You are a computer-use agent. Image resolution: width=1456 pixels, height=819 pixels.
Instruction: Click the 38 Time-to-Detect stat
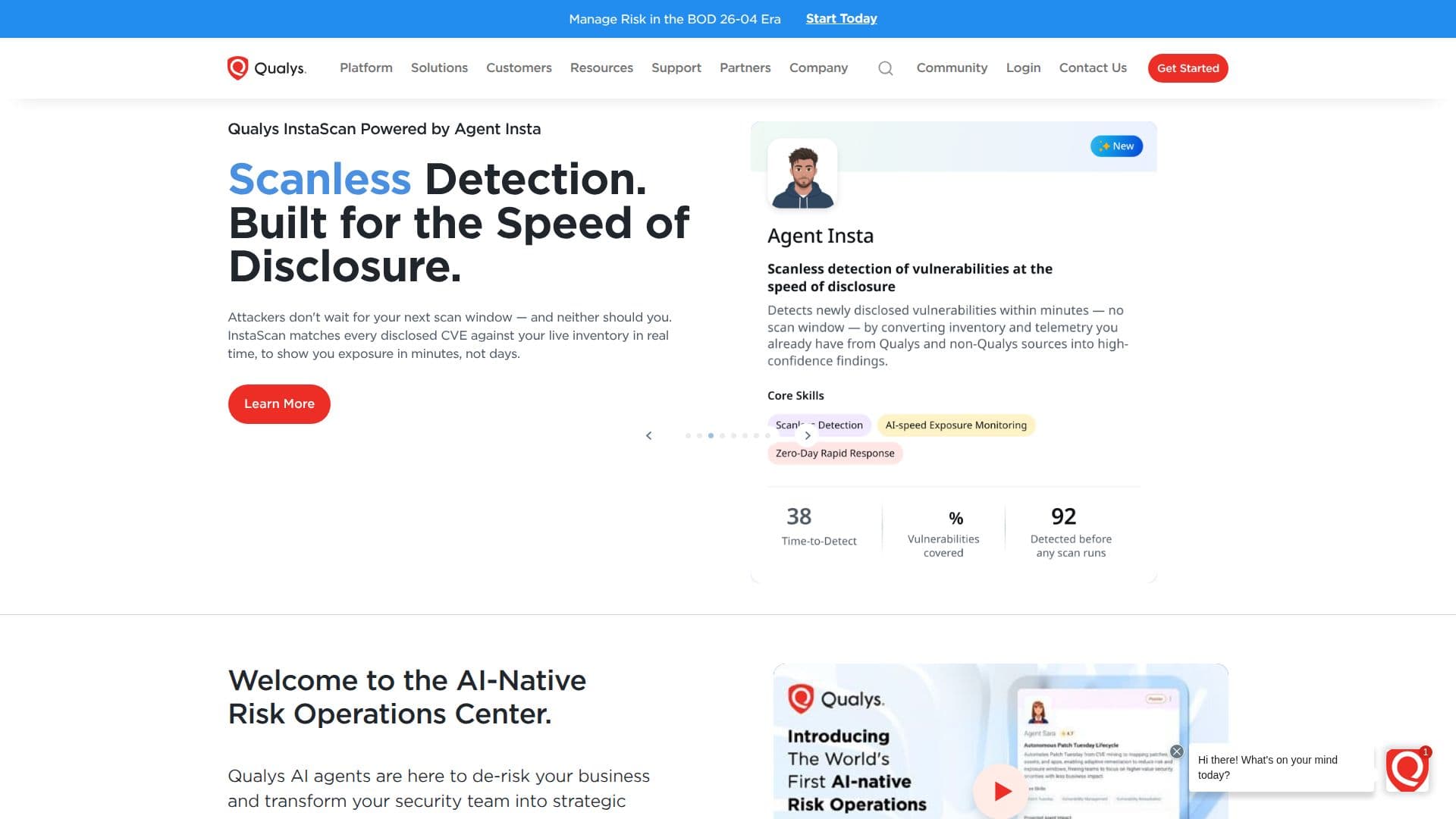[x=818, y=526]
